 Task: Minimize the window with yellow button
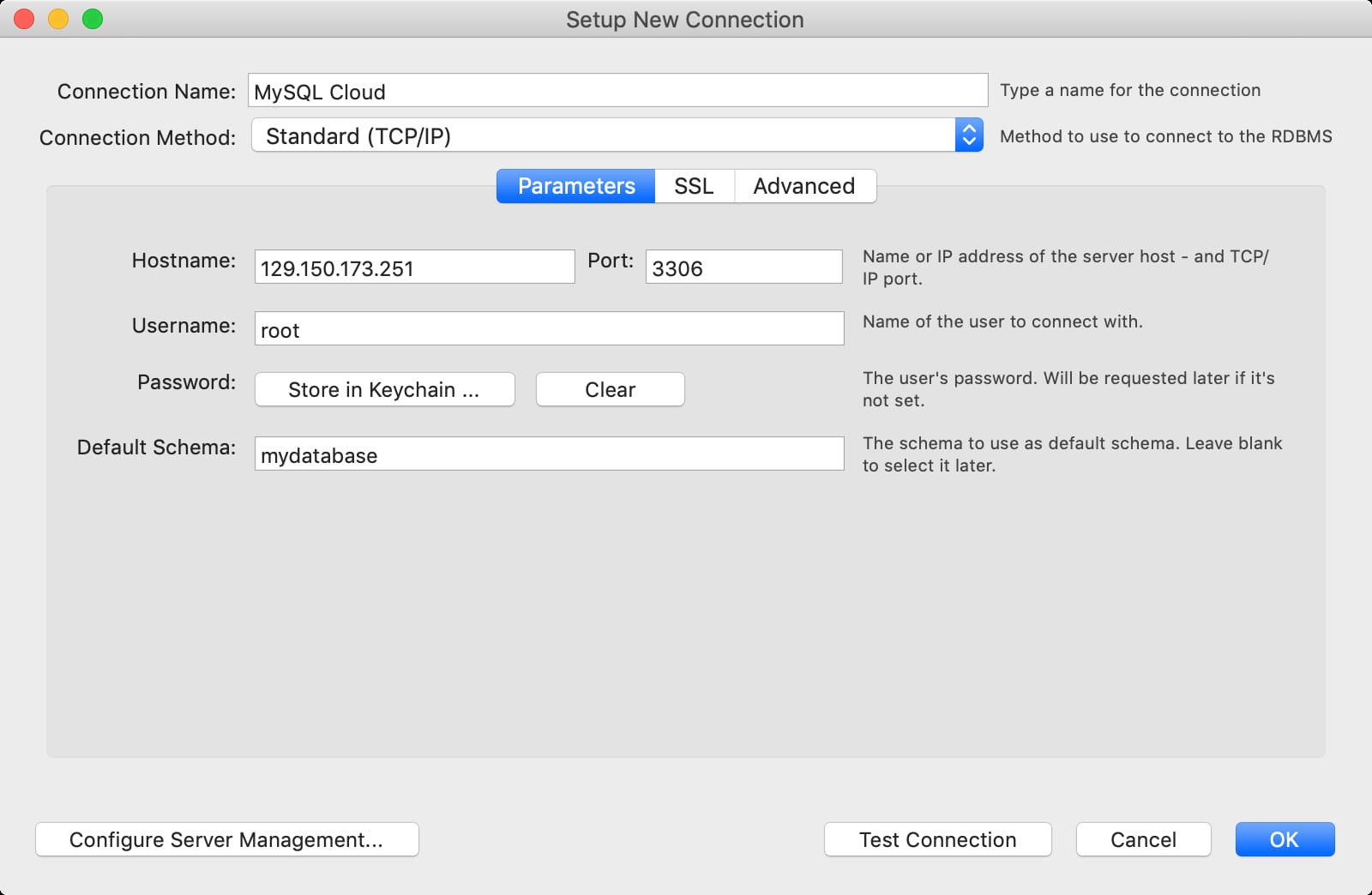[58, 19]
